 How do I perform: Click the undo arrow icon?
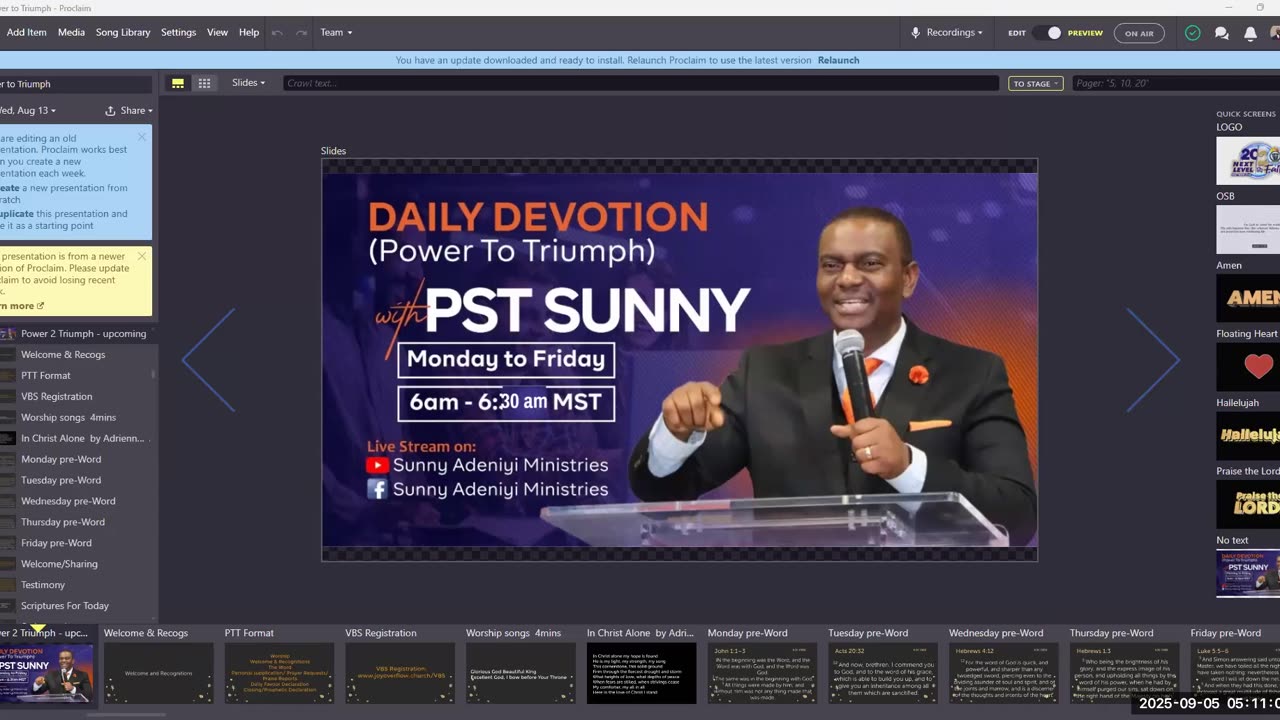pos(277,33)
